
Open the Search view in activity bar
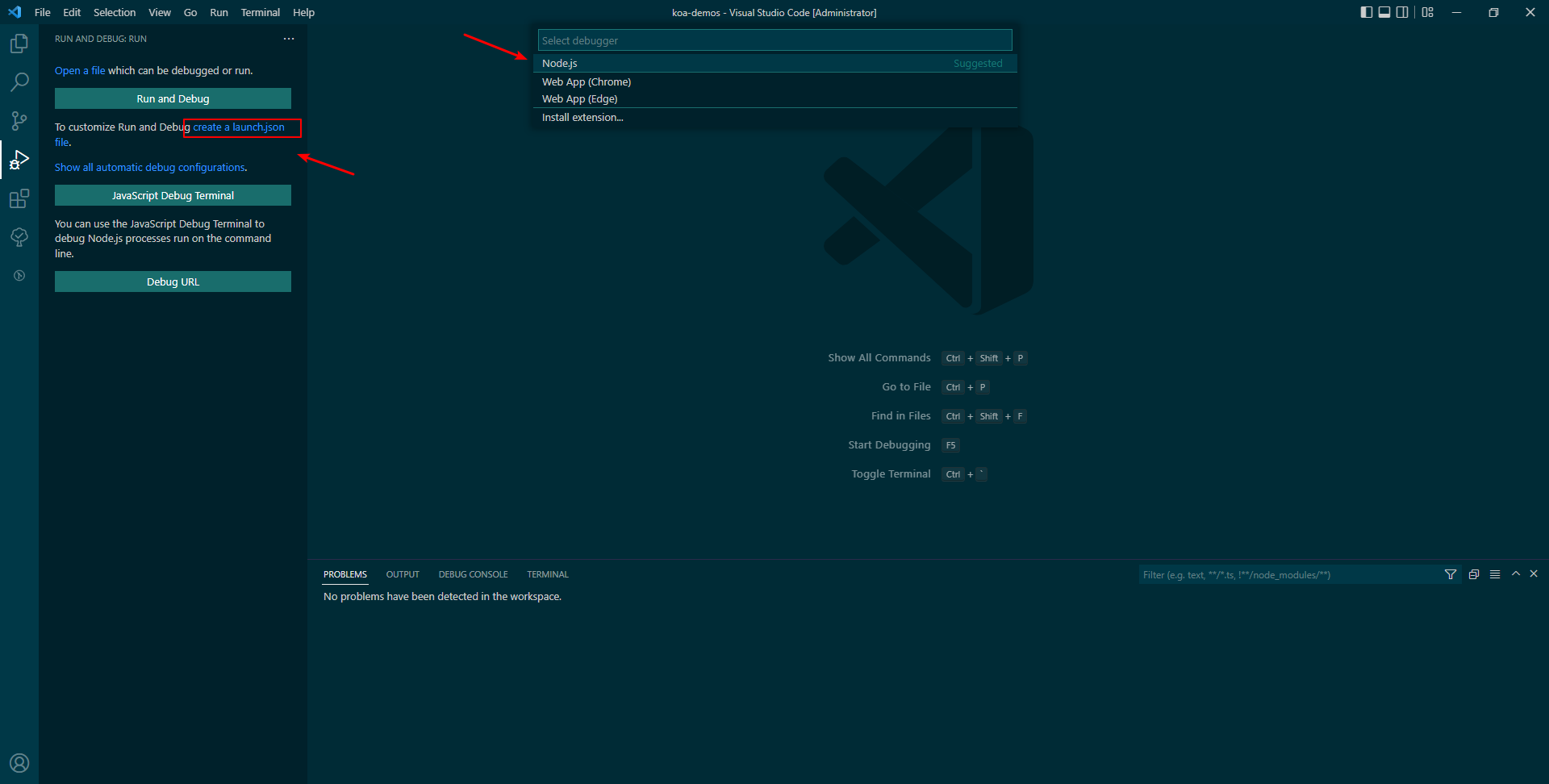click(19, 82)
